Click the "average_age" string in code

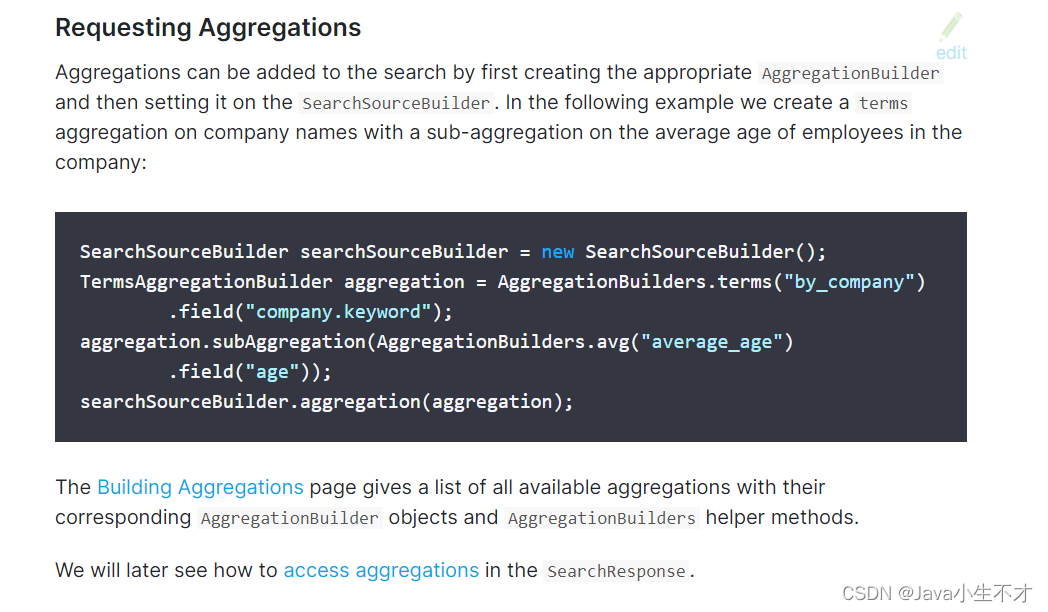pos(712,342)
